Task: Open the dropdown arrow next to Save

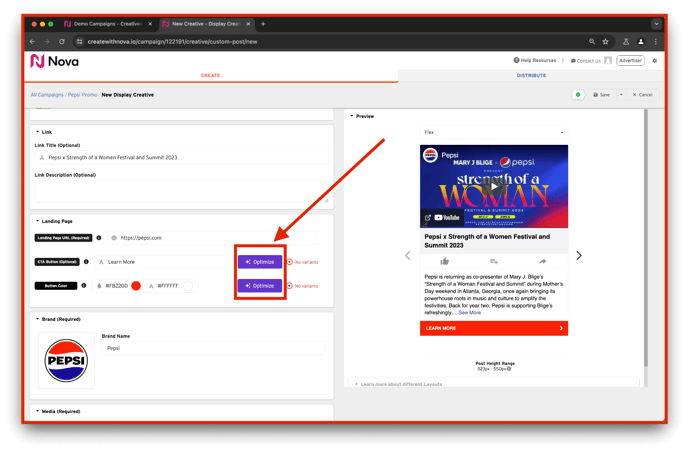Action: tap(620, 95)
